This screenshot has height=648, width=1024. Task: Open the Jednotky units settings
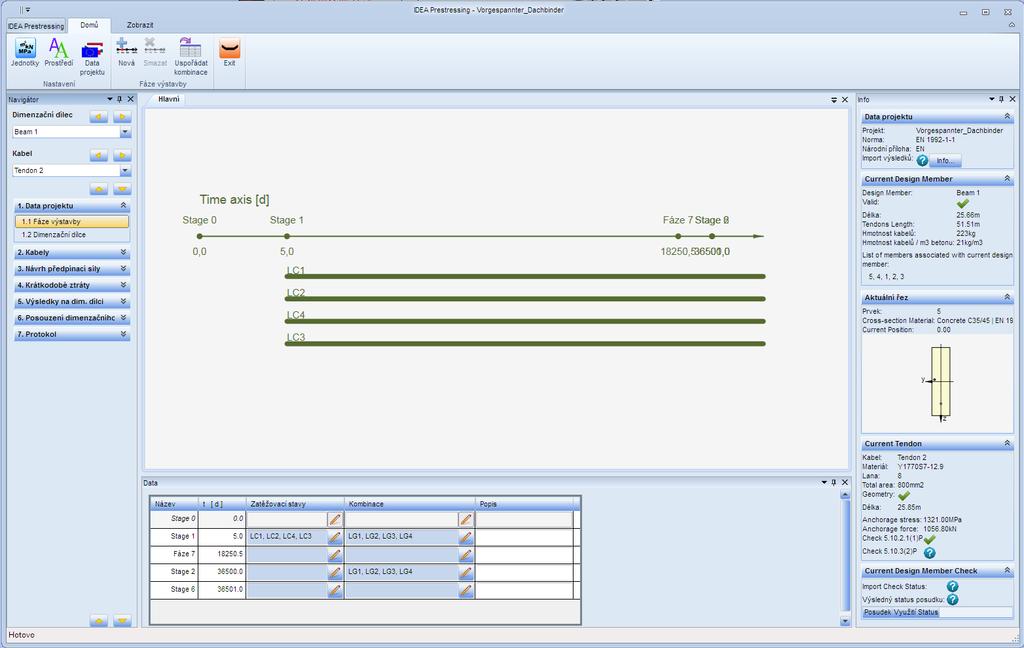pos(25,52)
